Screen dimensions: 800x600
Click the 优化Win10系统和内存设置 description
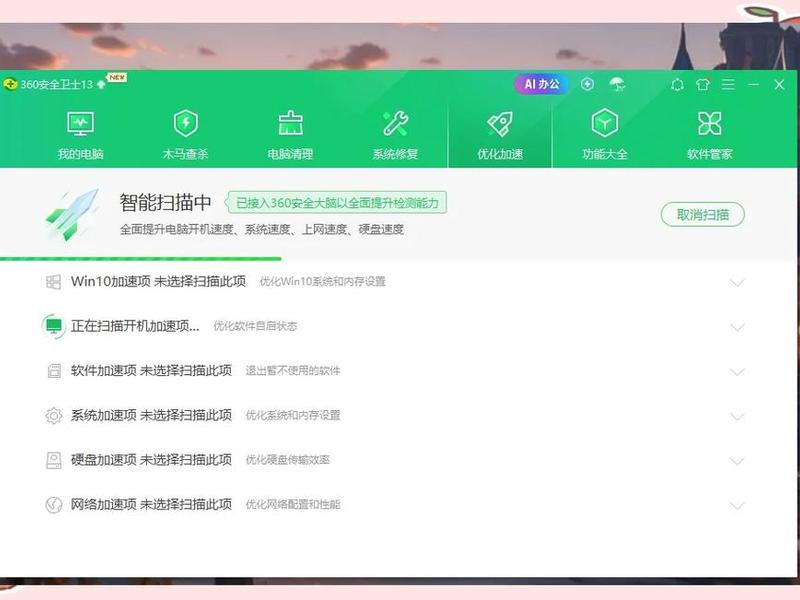click(x=322, y=282)
